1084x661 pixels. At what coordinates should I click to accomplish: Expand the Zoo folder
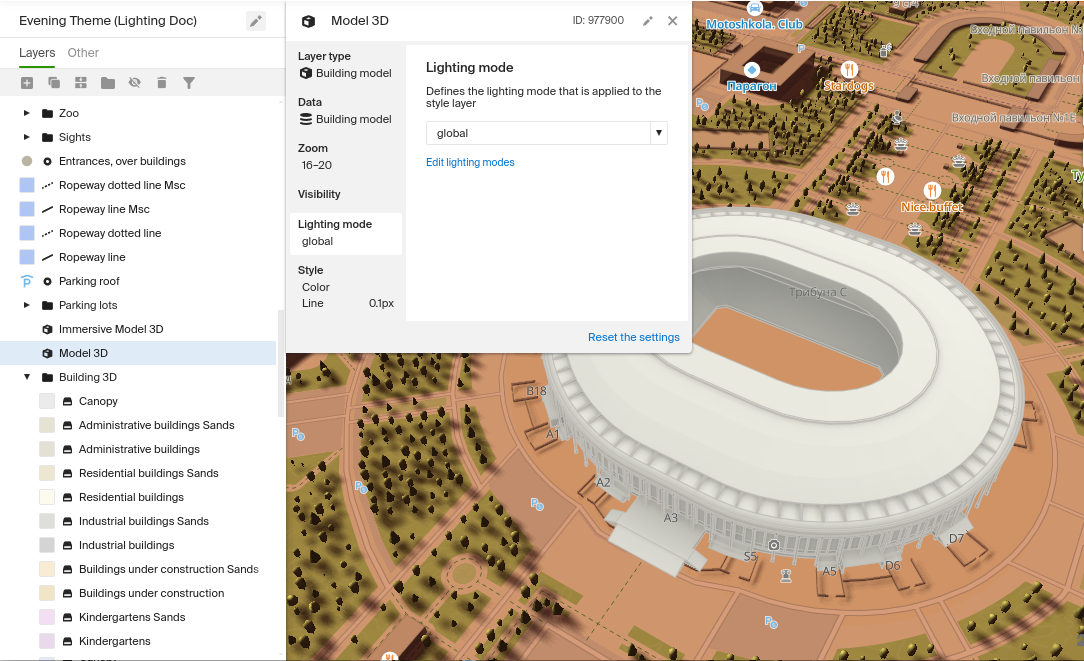[27, 113]
